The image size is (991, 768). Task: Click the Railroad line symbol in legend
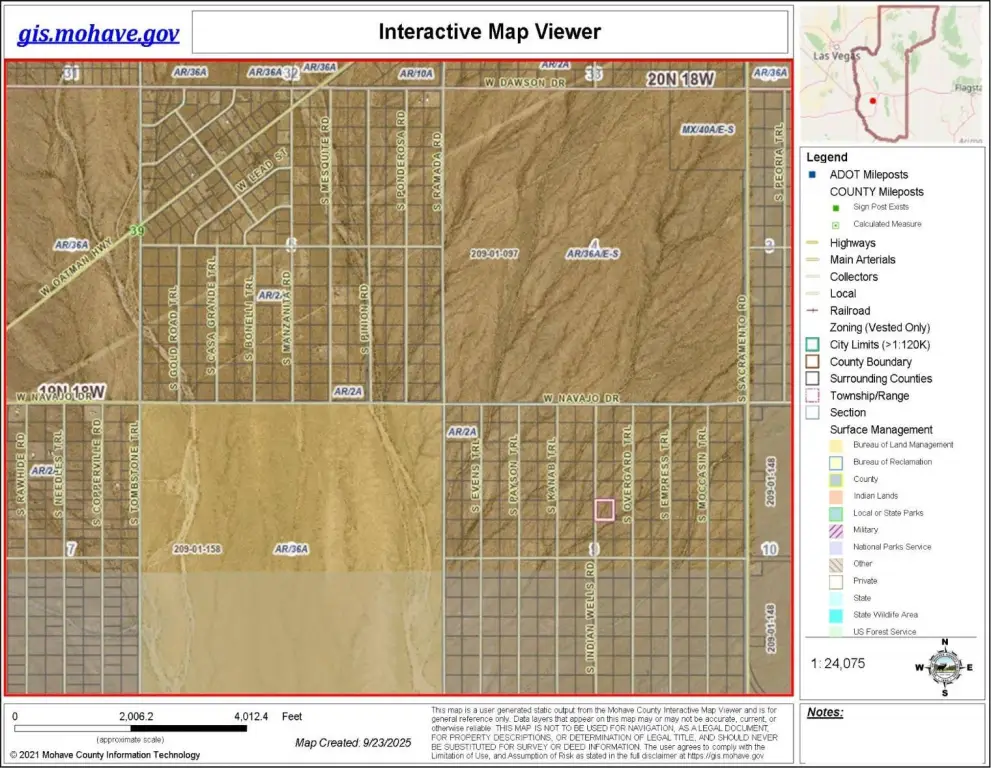point(812,311)
